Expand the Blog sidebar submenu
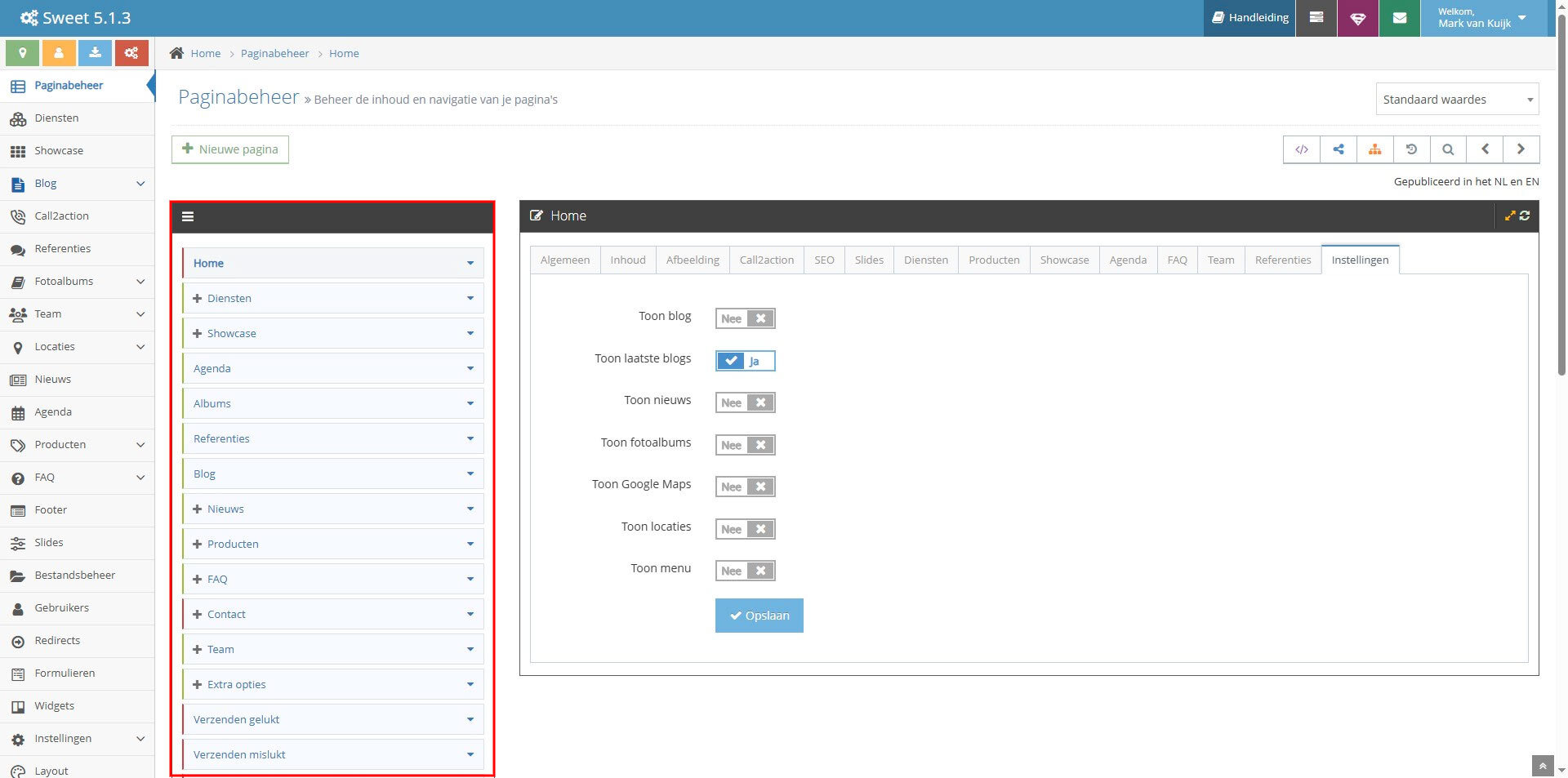Viewport: 1568px width, 778px height. coord(140,184)
